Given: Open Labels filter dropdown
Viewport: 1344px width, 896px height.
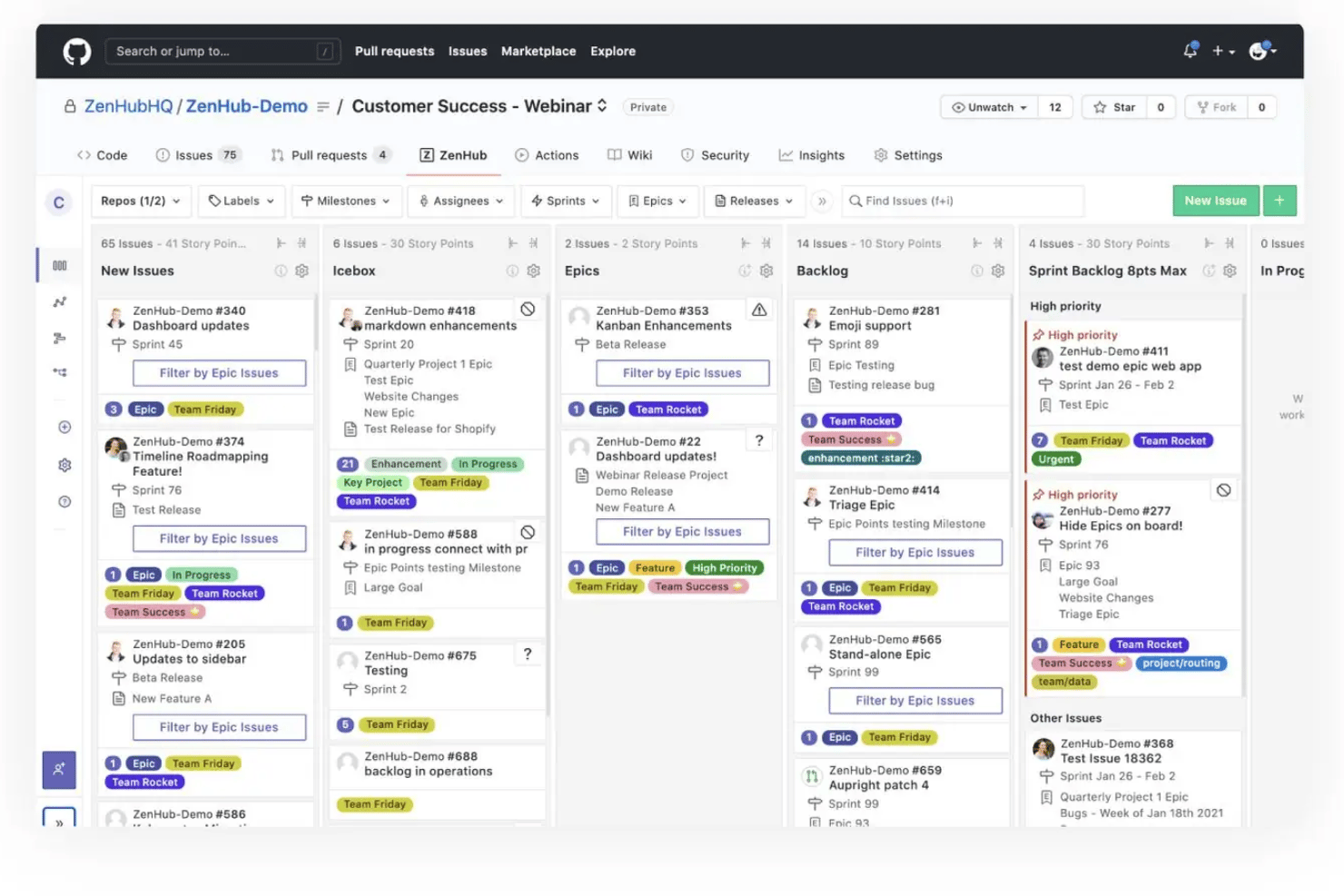Looking at the screenshot, I should tap(242, 201).
